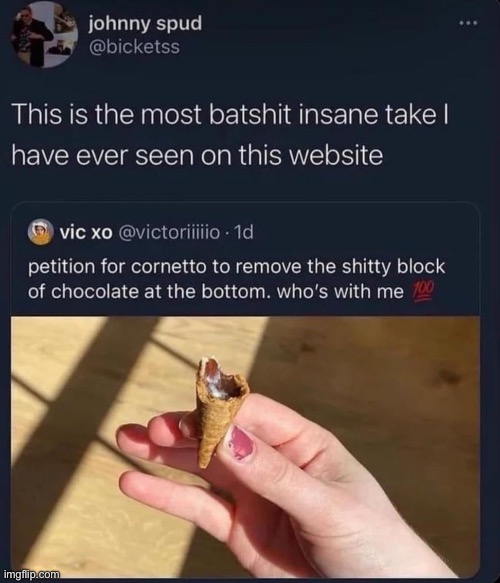Open vic xo's small profile avatar
Image resolution: width=500 pixels, height=583 pixels.
41,232
